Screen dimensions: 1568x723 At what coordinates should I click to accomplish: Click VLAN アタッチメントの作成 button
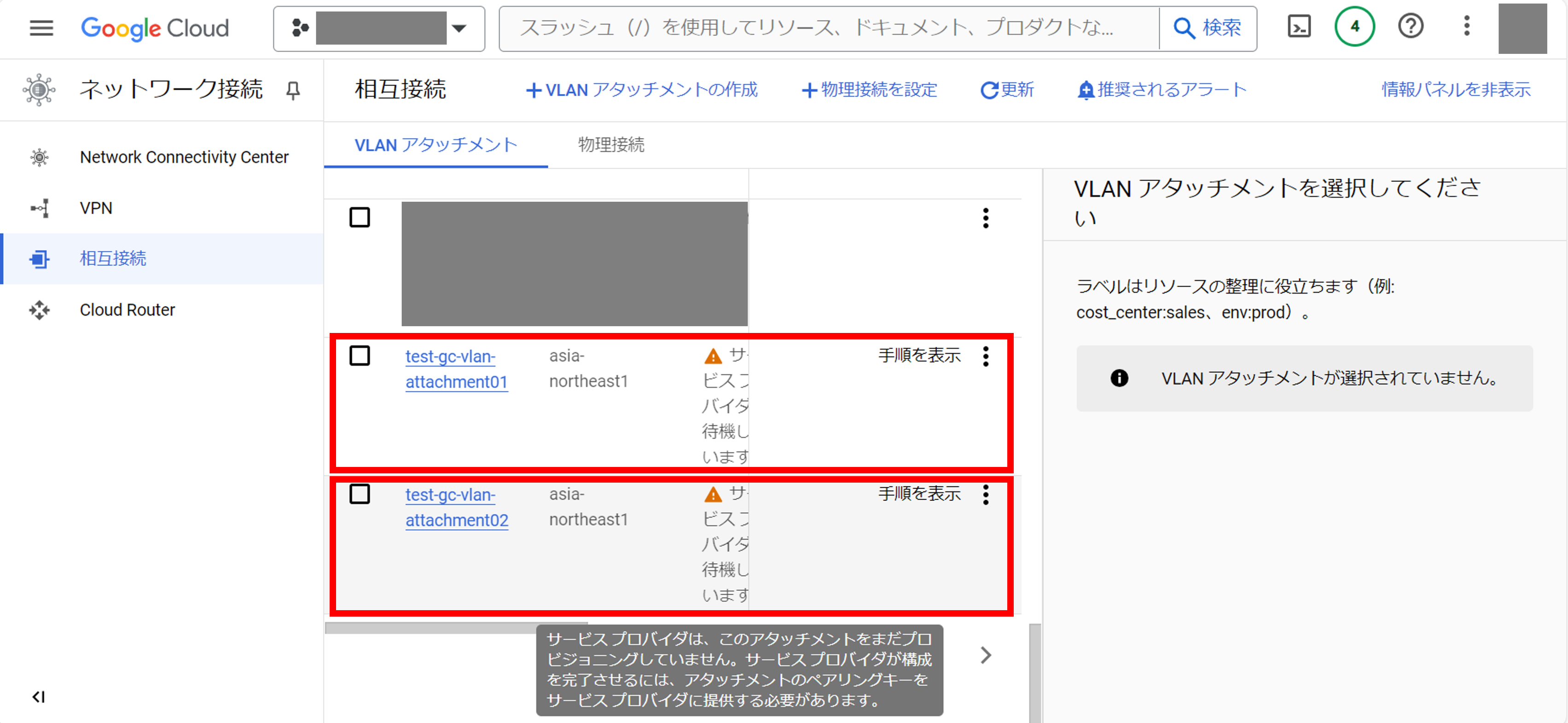[642, 90]
